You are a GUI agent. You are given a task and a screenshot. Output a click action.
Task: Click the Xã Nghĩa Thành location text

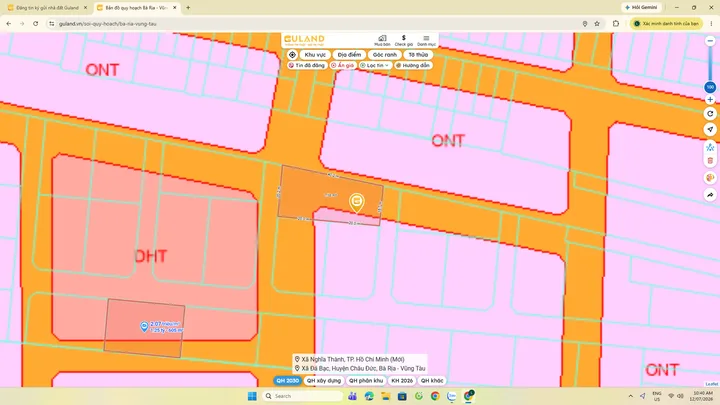tap(353, 360)
